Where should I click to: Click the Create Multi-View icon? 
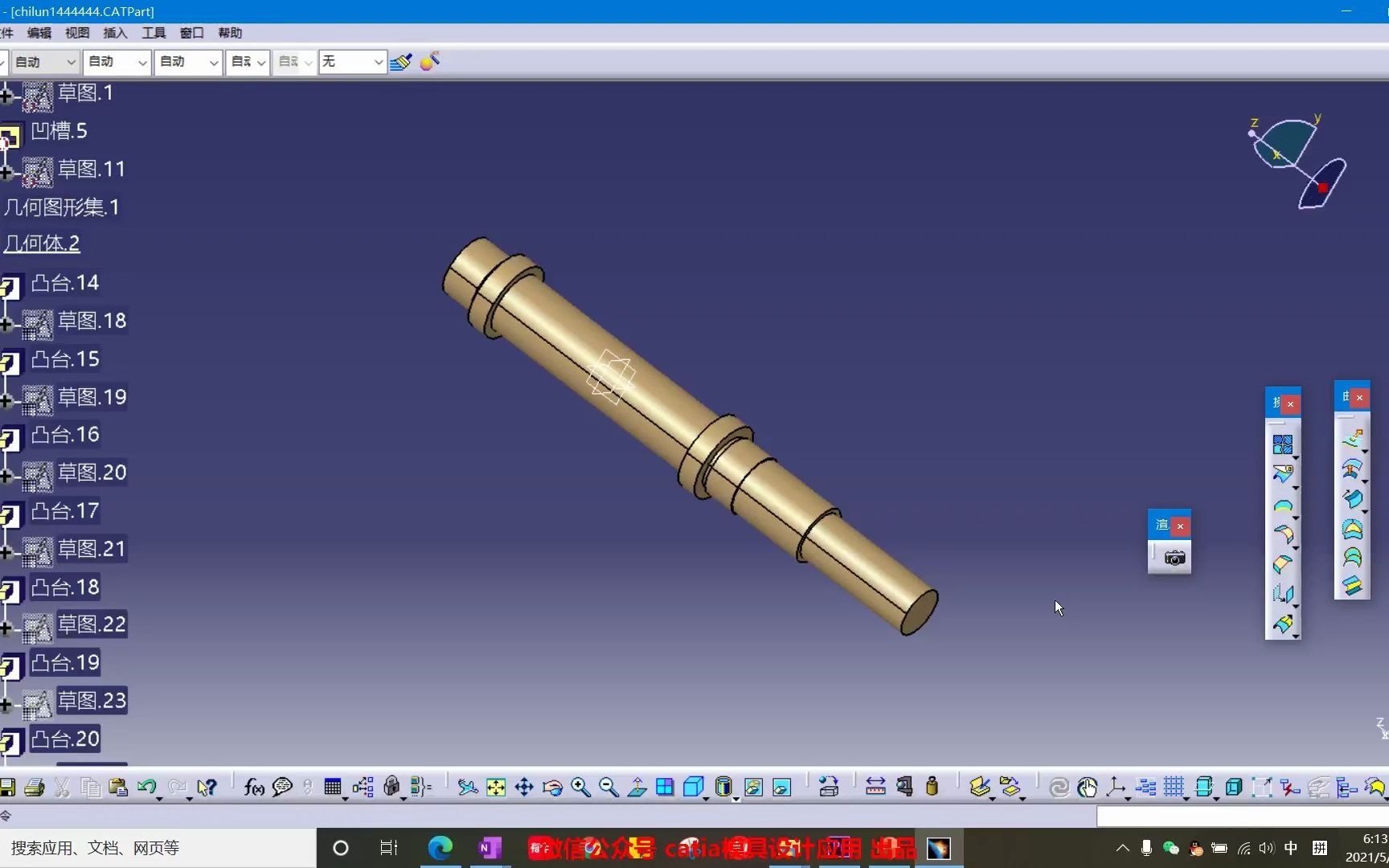click(x=665, y=788)
